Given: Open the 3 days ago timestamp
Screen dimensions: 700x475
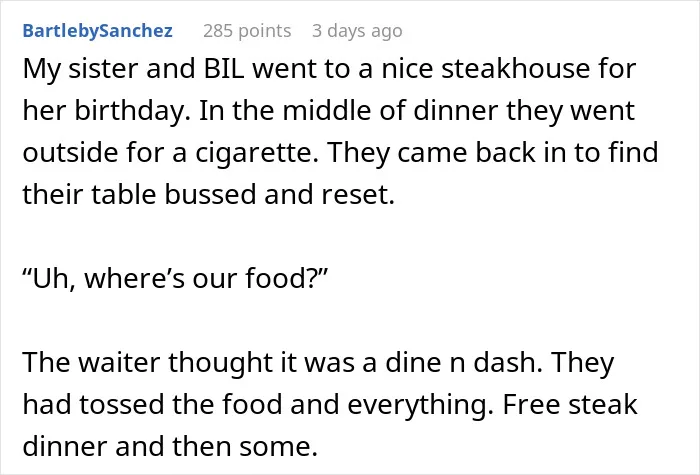Looking at the screenshot, I should [x=357, y=31].
